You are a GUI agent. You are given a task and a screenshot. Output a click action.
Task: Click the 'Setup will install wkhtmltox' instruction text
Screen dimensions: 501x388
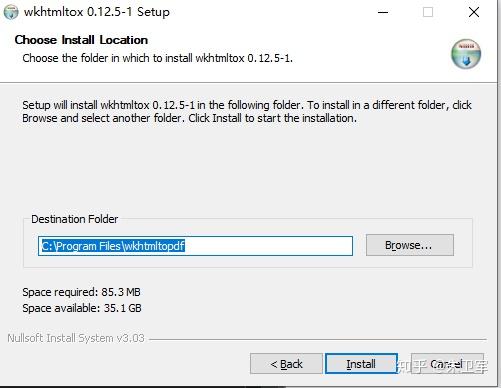click(247, 112)
